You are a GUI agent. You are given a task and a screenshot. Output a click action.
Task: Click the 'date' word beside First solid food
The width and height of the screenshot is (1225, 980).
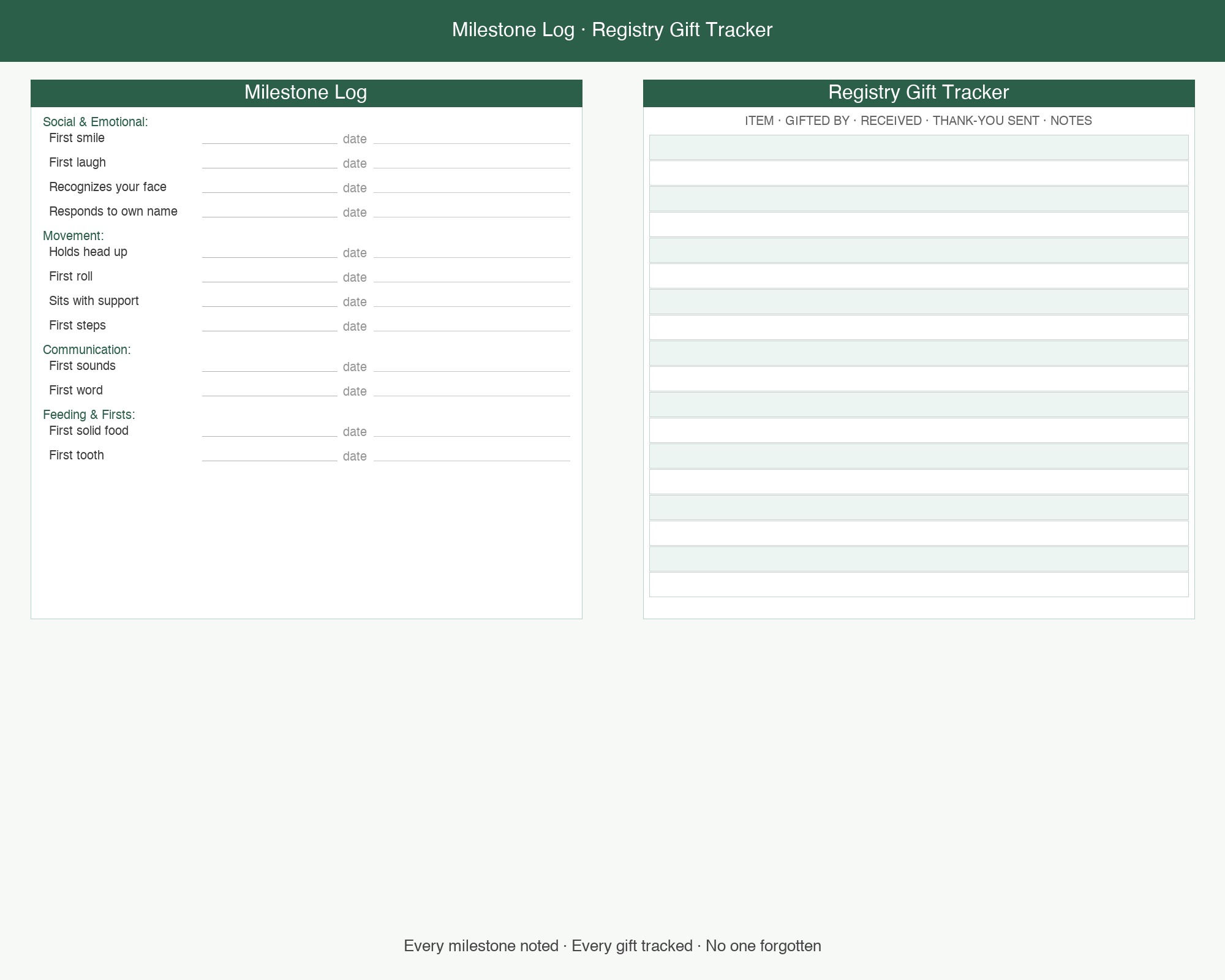(x=355, y=432)
